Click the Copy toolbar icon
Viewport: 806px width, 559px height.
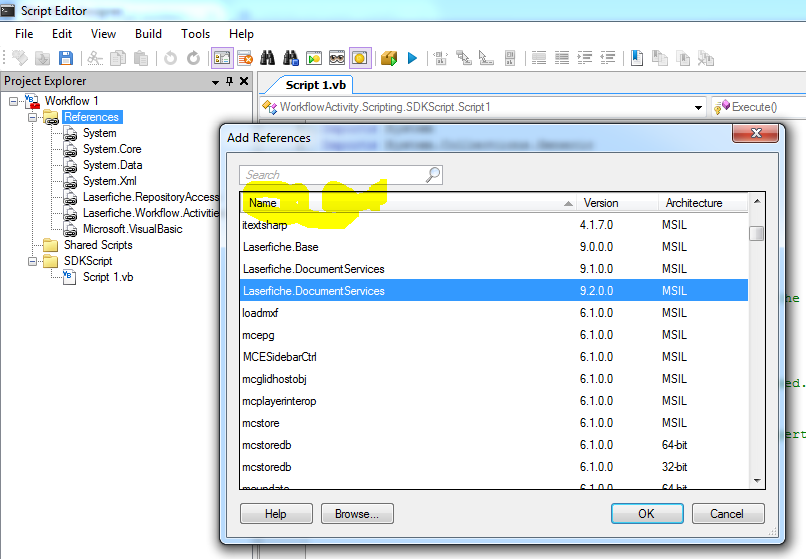118,58
